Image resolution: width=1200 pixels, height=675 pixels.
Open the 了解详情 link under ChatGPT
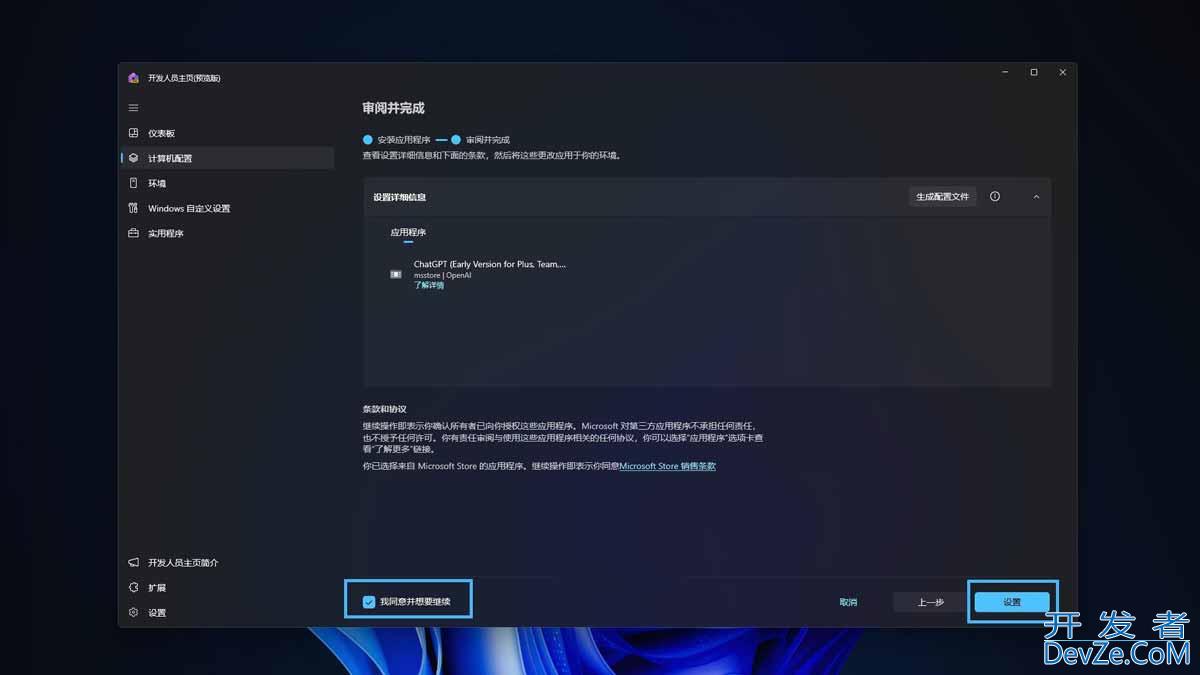click(x=429, y=285)
